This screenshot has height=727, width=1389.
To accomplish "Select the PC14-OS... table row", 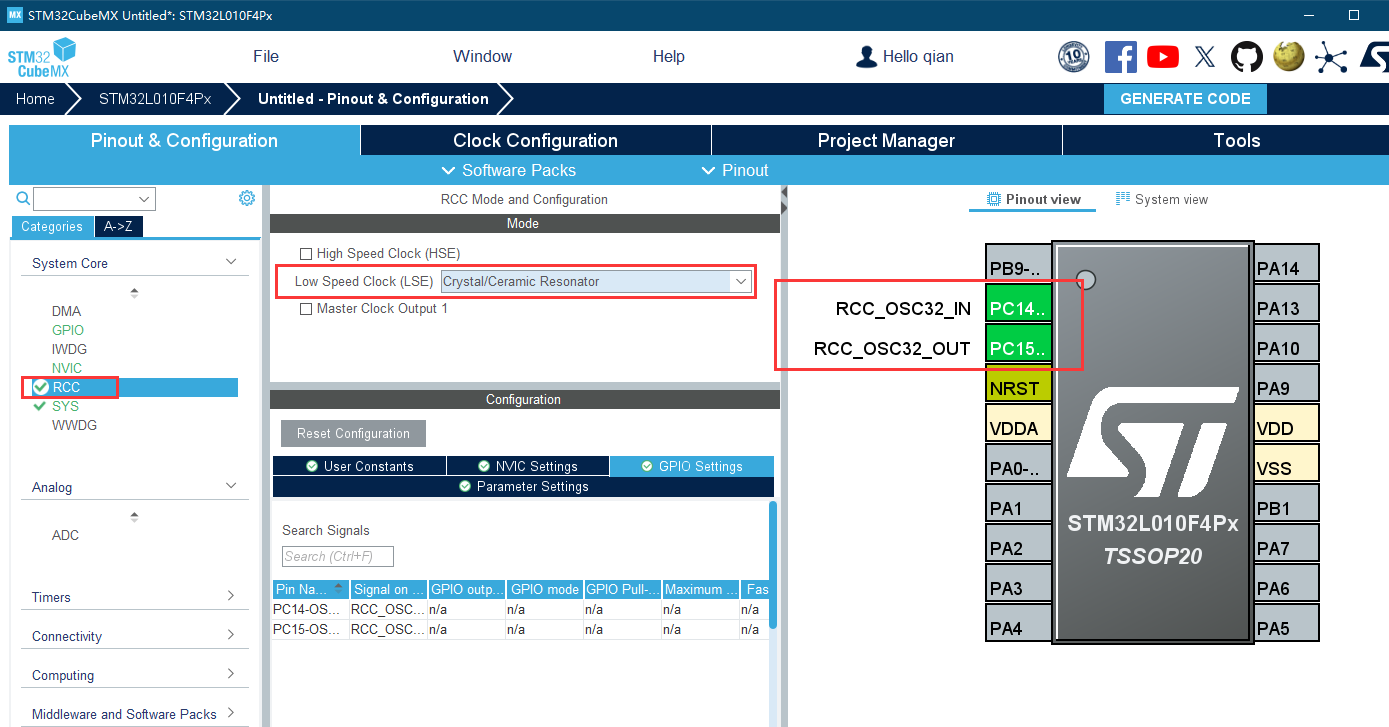I will 521,609.
